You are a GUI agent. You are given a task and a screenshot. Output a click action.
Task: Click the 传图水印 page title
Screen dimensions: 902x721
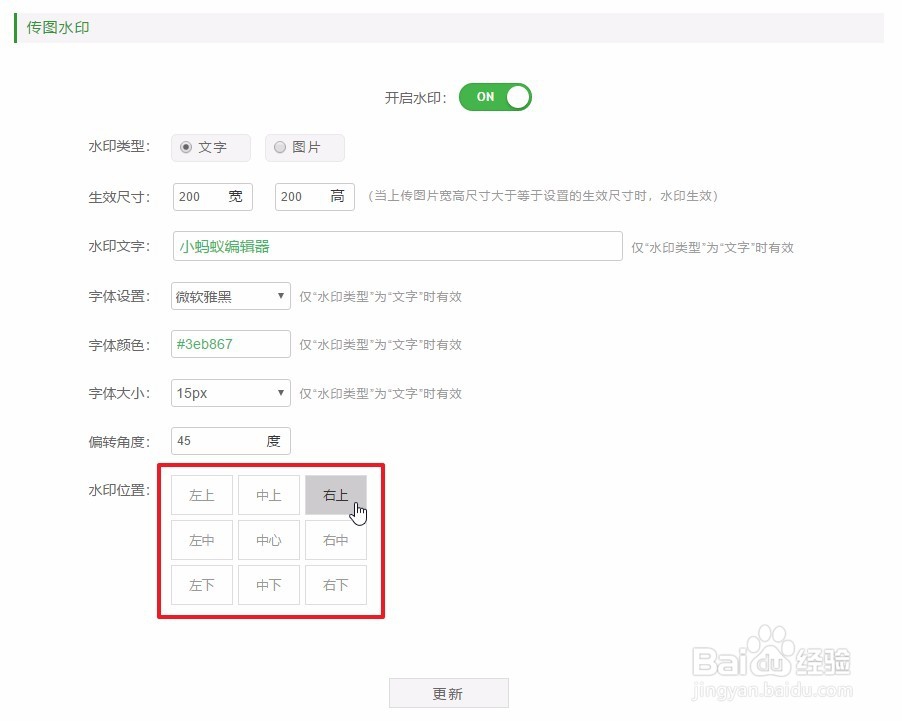tap(55, 28)
